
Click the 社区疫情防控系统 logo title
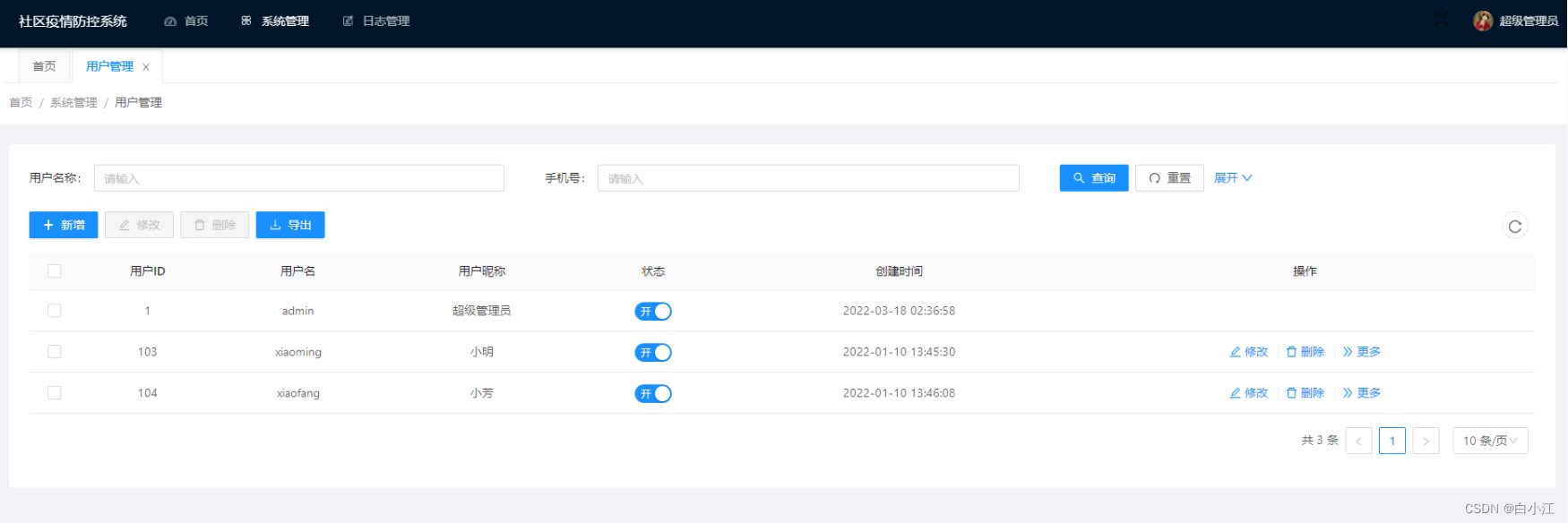pyautogui.click(x=73, y=21)
